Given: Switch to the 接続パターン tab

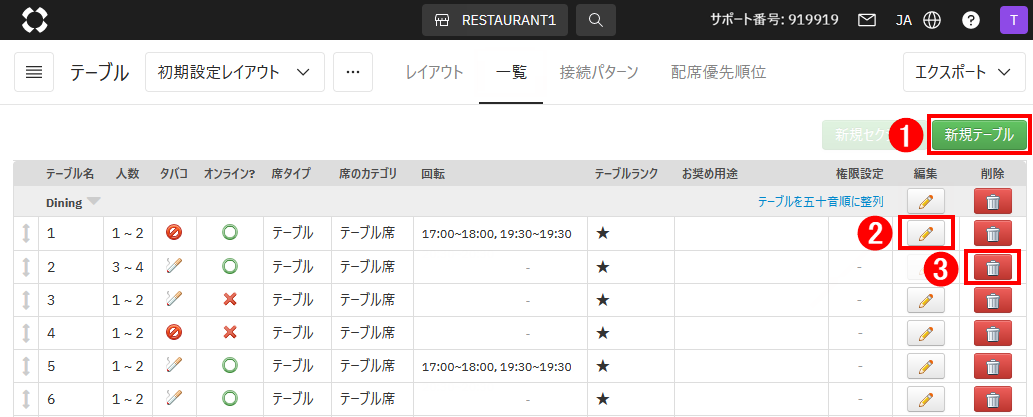Looking at the screenshot, I should (x=599, y=72).
